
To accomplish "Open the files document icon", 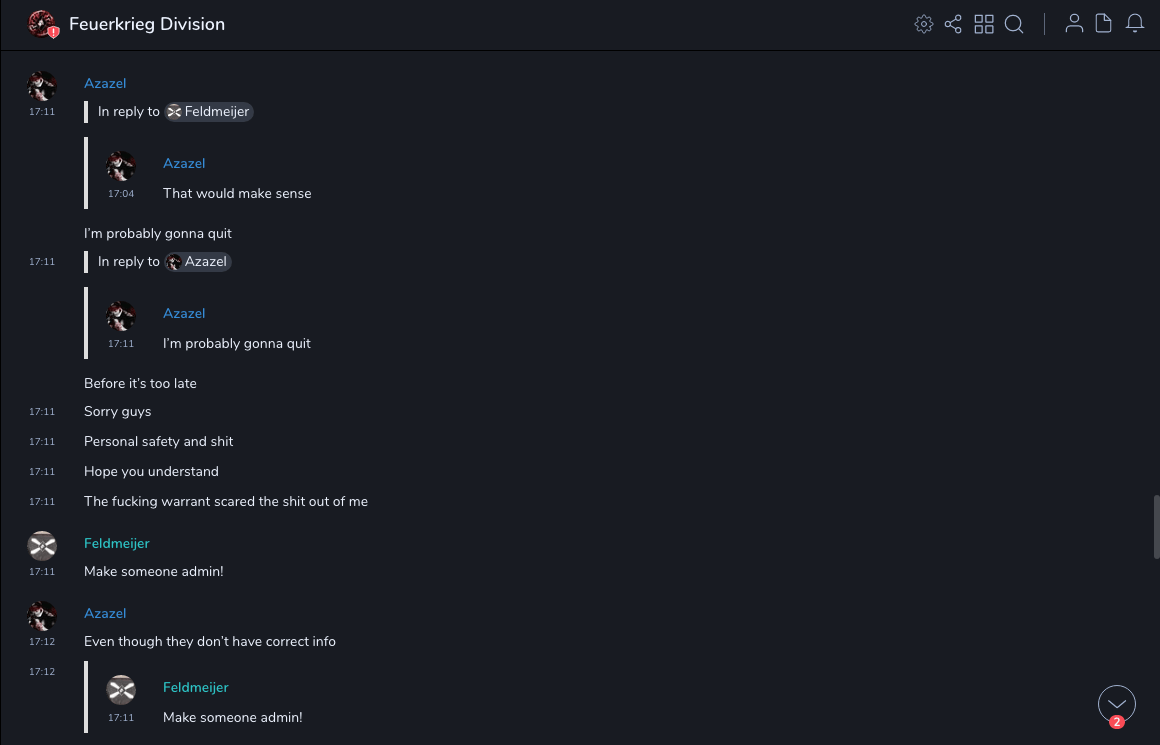I will (x=1104, y=24).
